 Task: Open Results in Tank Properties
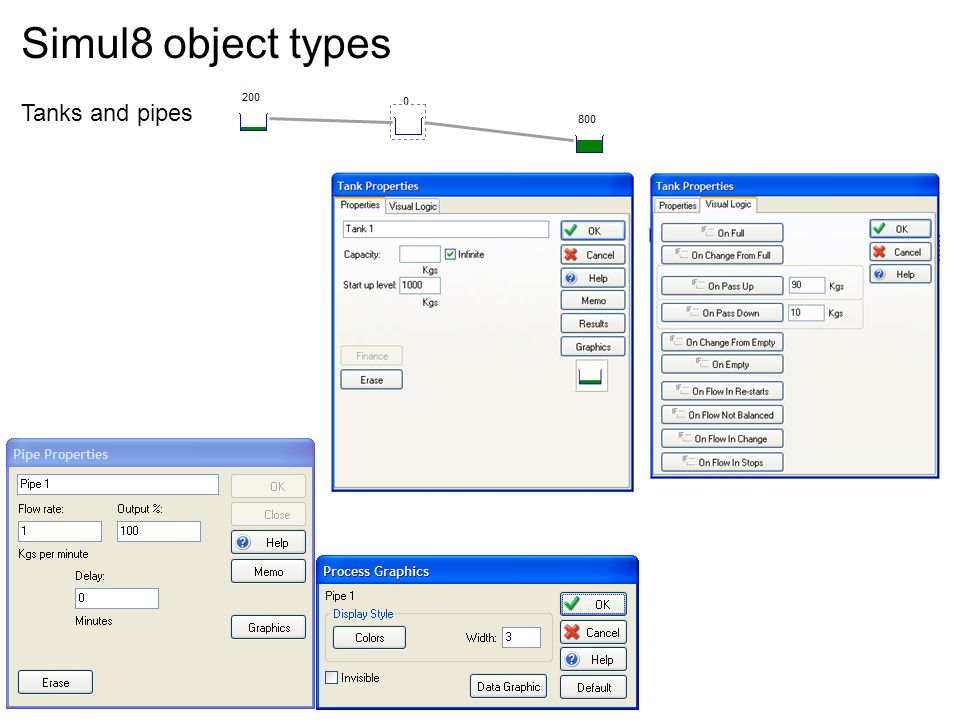coord(593,323)
